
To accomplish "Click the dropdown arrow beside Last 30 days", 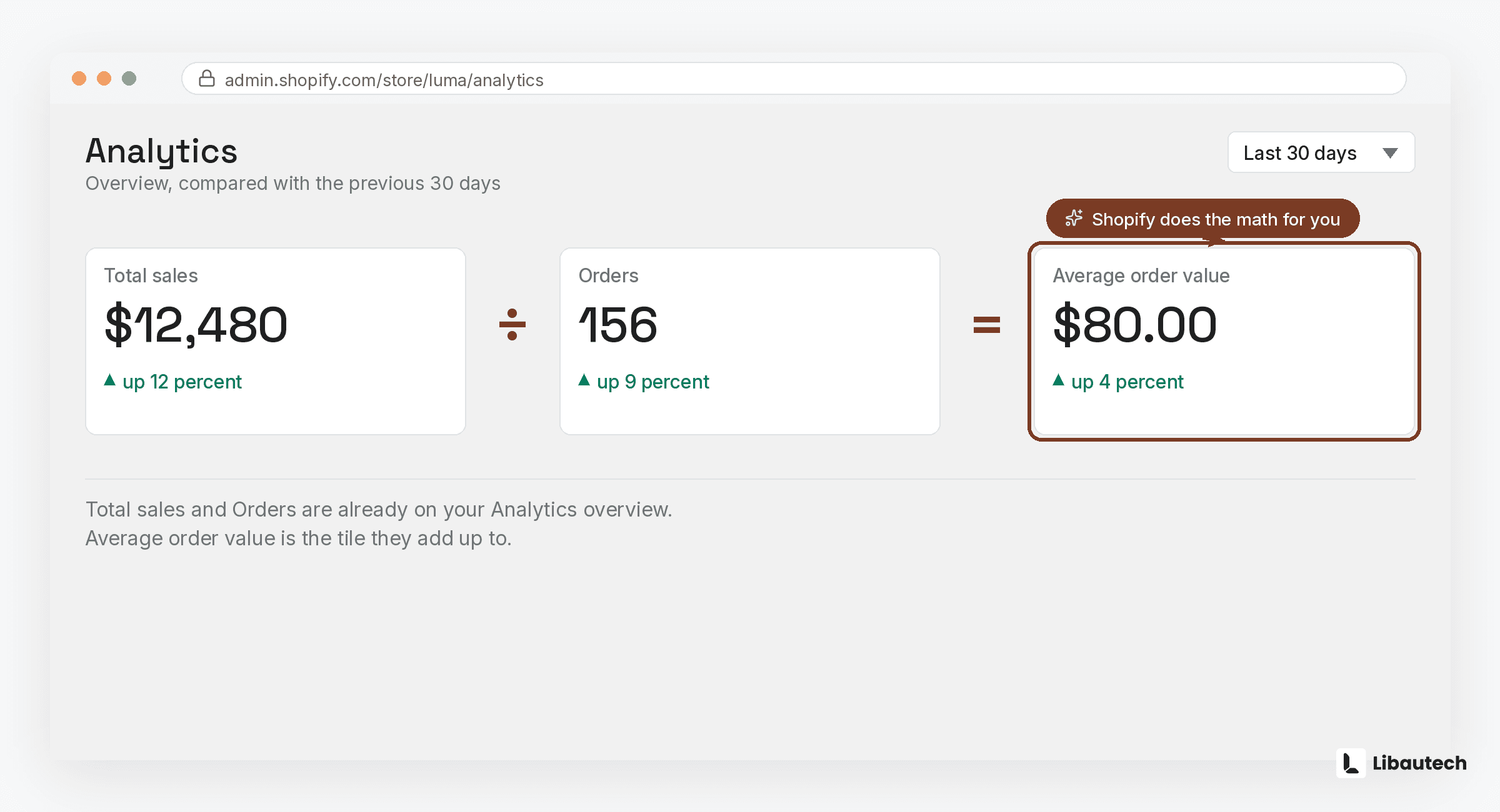I will click(x=1390, y=153).
